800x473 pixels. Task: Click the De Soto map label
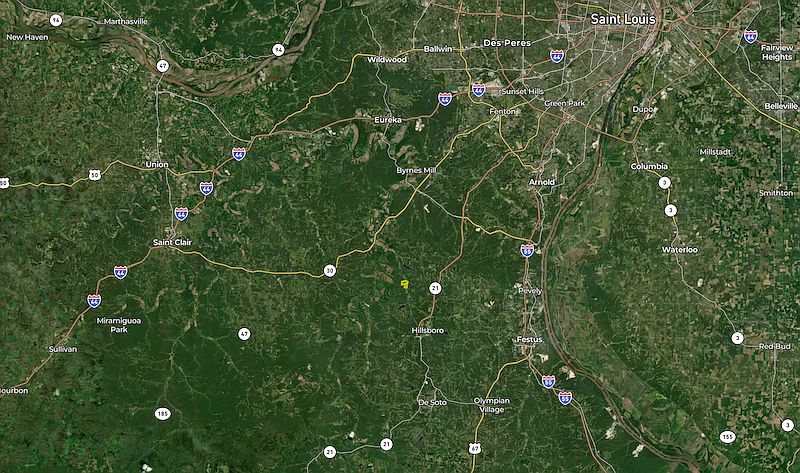click(x=432, y=403)
